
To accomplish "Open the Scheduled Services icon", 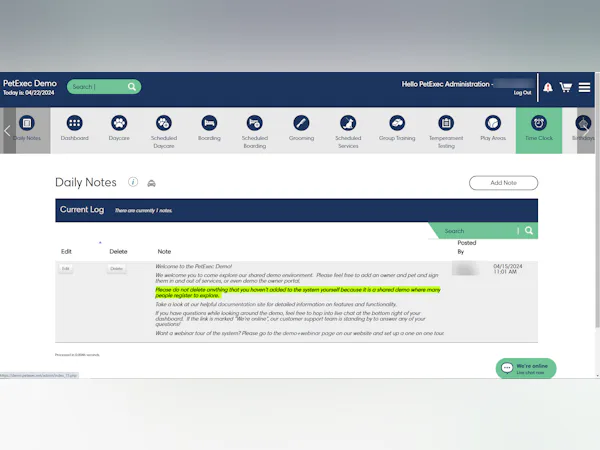I will 348,123.
